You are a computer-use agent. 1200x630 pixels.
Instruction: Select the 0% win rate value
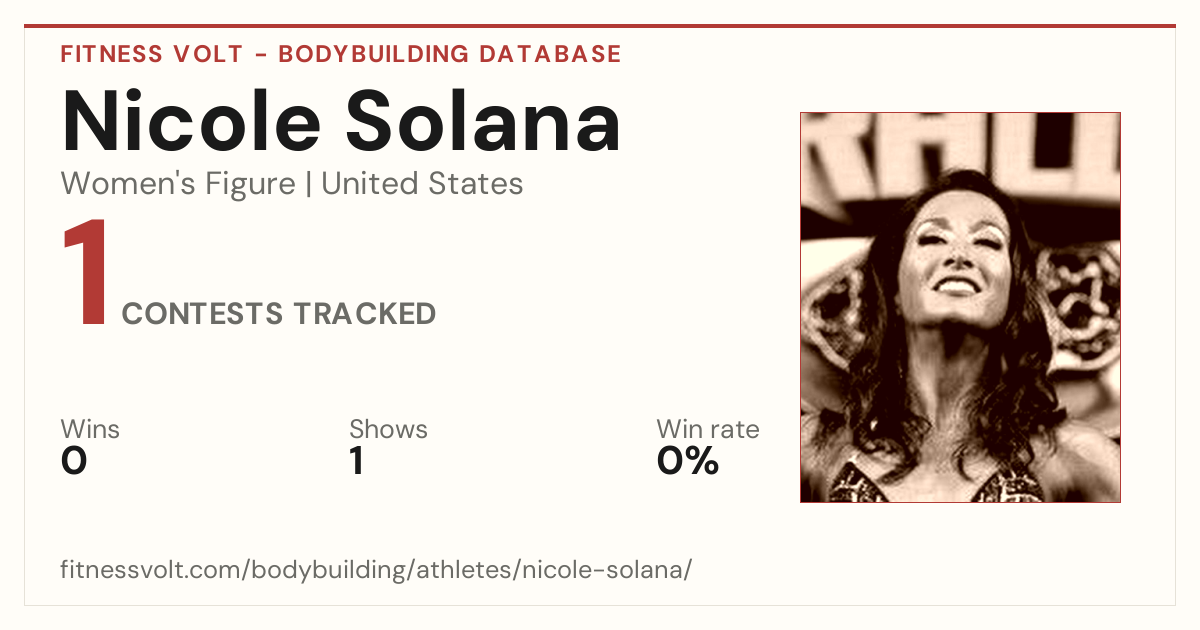[x=688, y=462]
